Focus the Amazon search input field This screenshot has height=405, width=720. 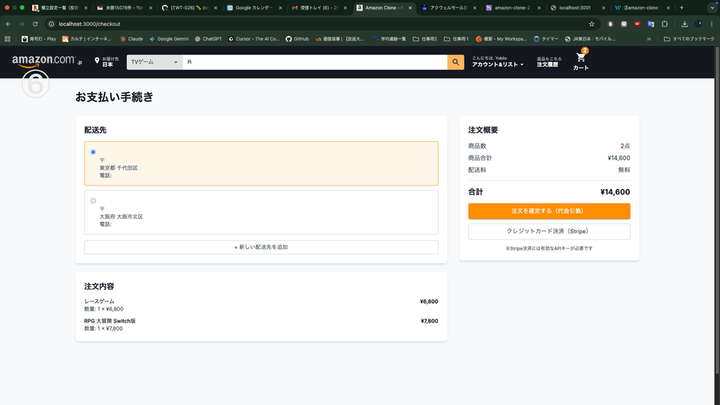pos(315,62)
